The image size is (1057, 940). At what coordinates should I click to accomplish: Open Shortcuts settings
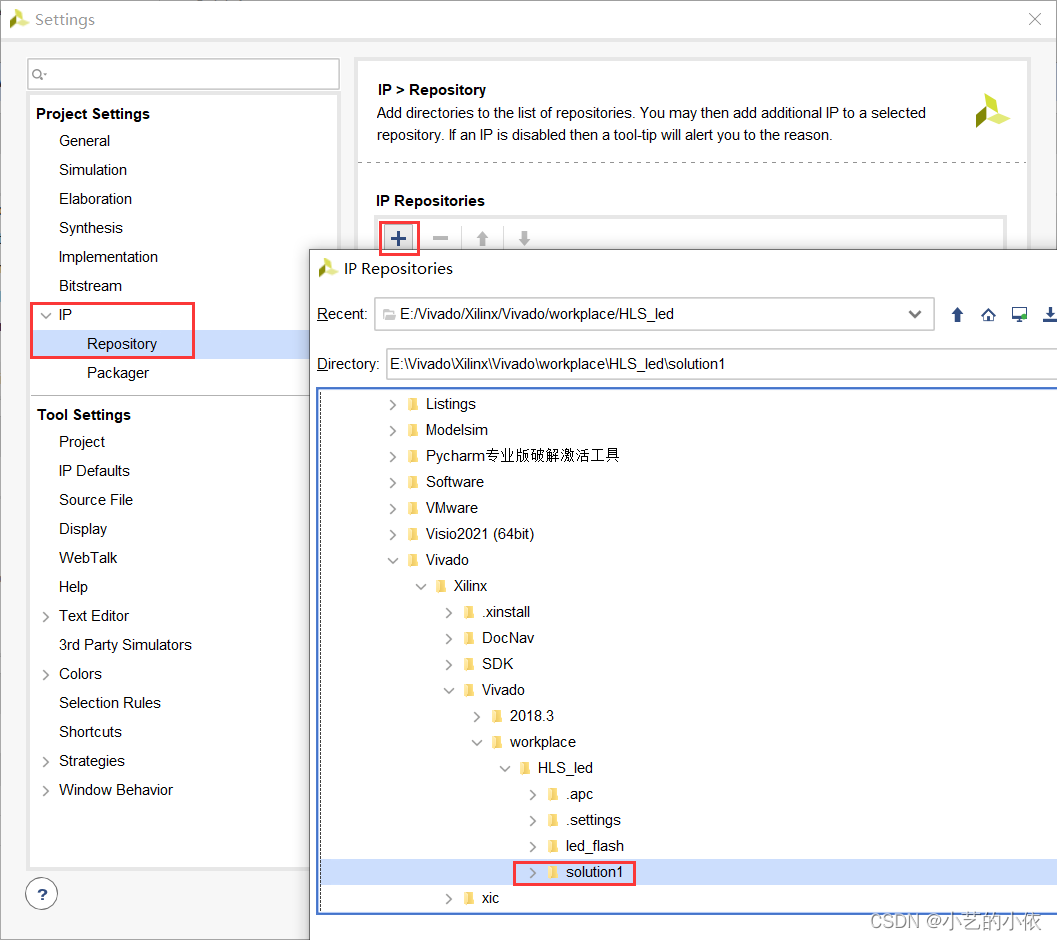pos(90,732)
